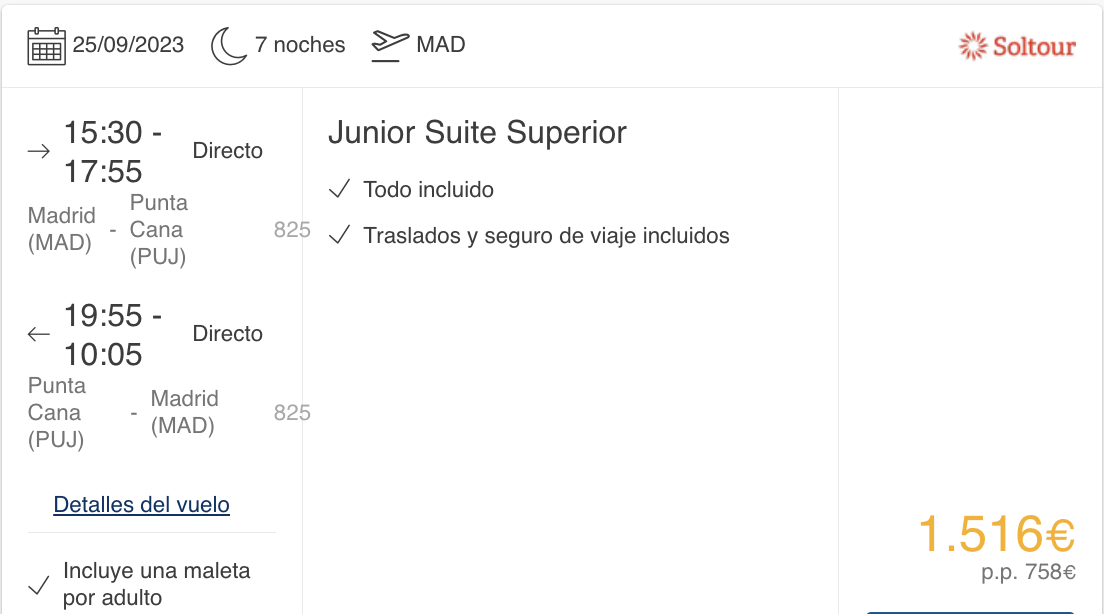Click the 25/09/2023 departure date
The image size is (1104, 614).
coord(128,44)
